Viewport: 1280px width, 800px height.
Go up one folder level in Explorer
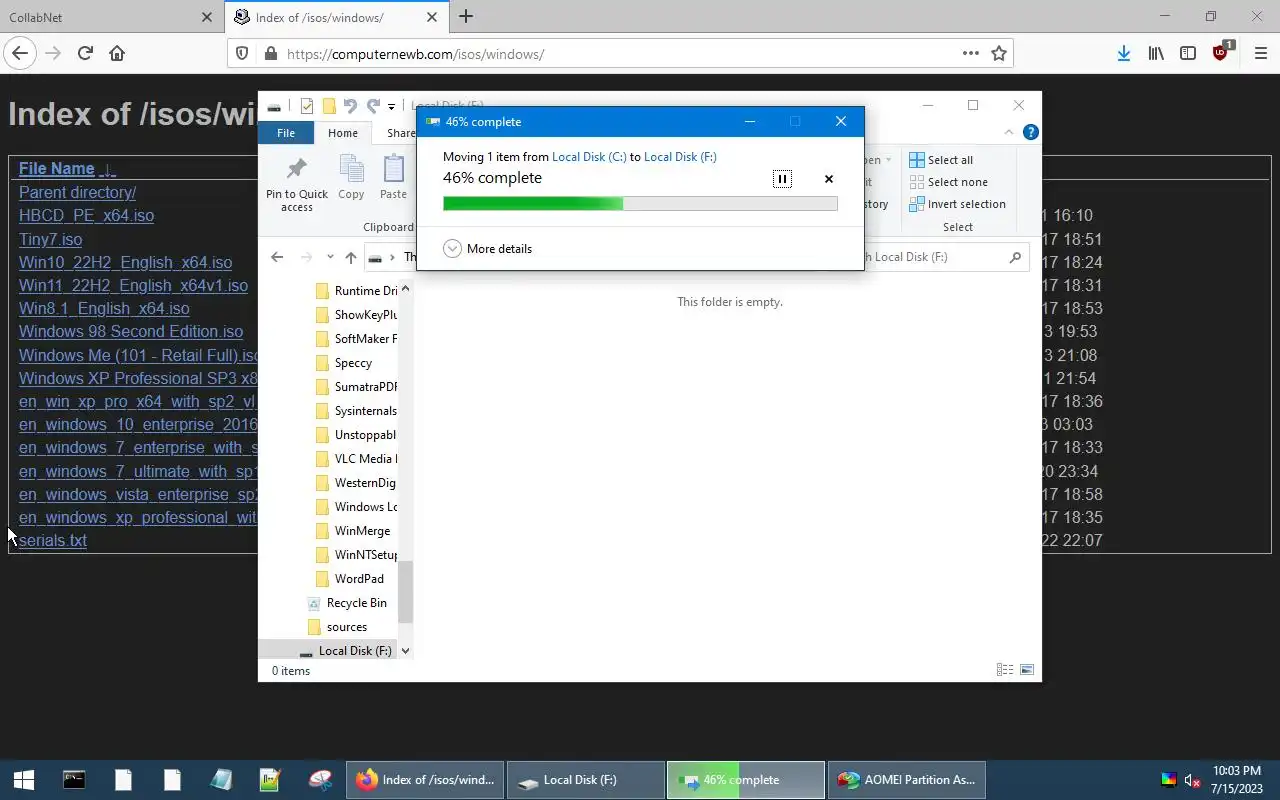click(x=350, y=257)
